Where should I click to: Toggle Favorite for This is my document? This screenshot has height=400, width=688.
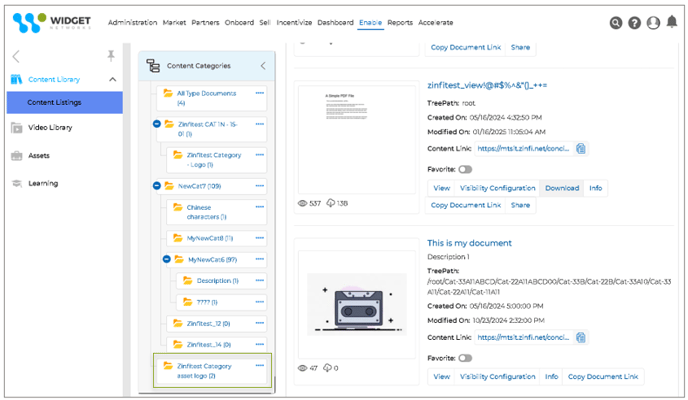coord(465,358)
